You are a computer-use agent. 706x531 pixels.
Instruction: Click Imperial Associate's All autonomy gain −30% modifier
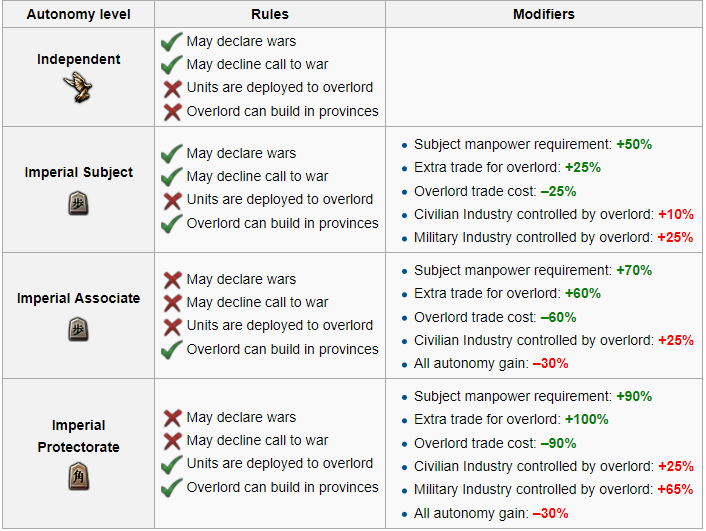tap(491, 363)
